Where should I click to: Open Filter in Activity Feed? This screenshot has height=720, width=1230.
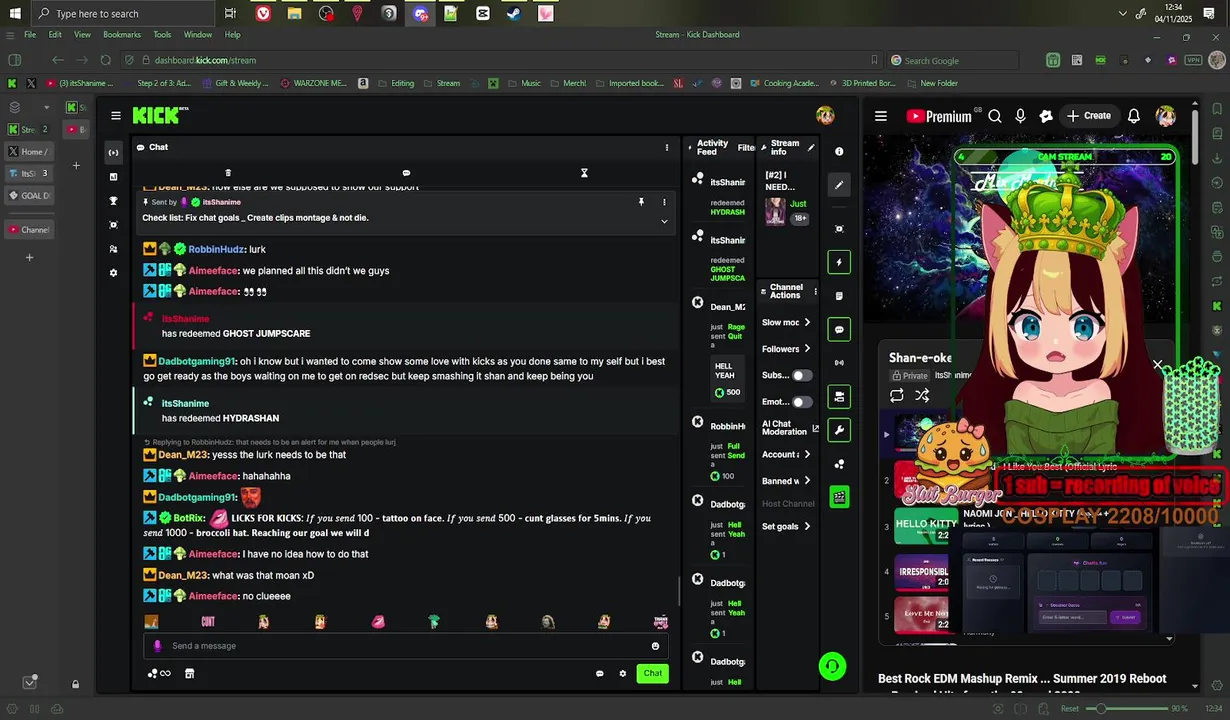(x=746, y=148)
